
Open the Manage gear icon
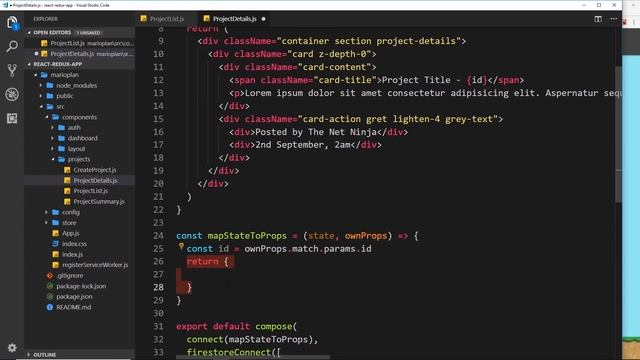(x=12, y=347)
